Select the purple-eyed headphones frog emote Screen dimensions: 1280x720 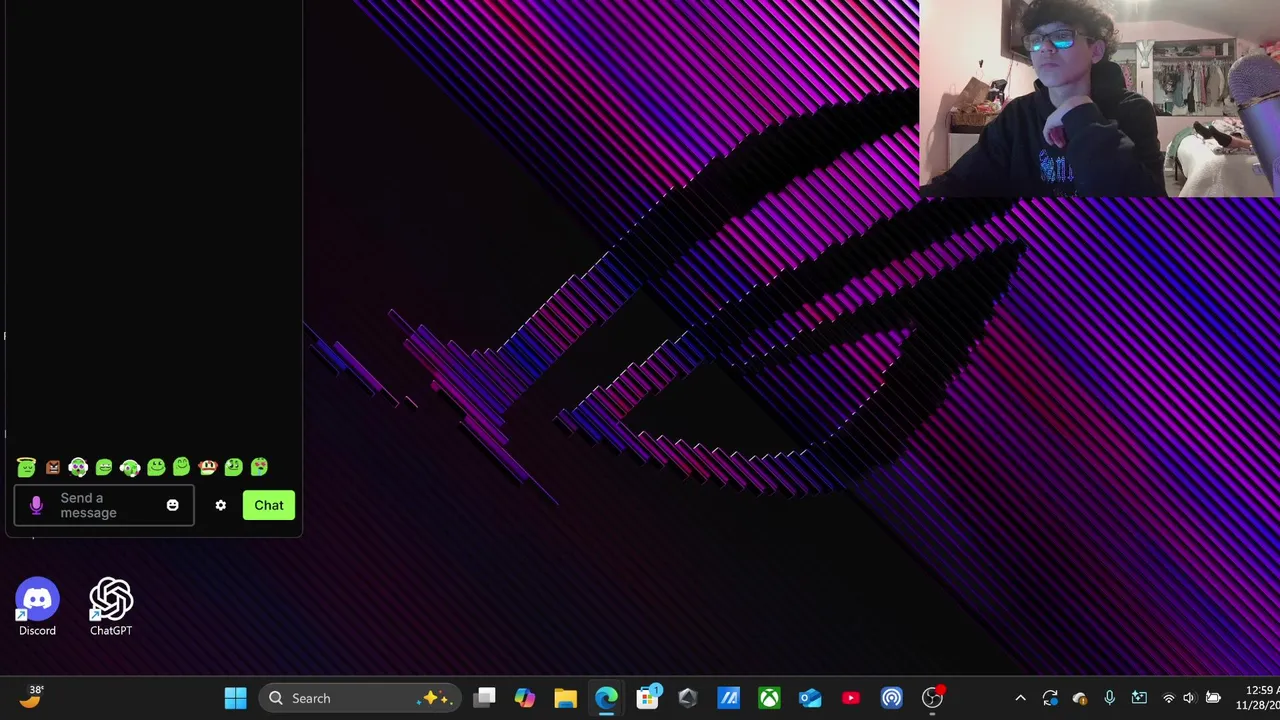pyautogui.click(x=78, y=467)
